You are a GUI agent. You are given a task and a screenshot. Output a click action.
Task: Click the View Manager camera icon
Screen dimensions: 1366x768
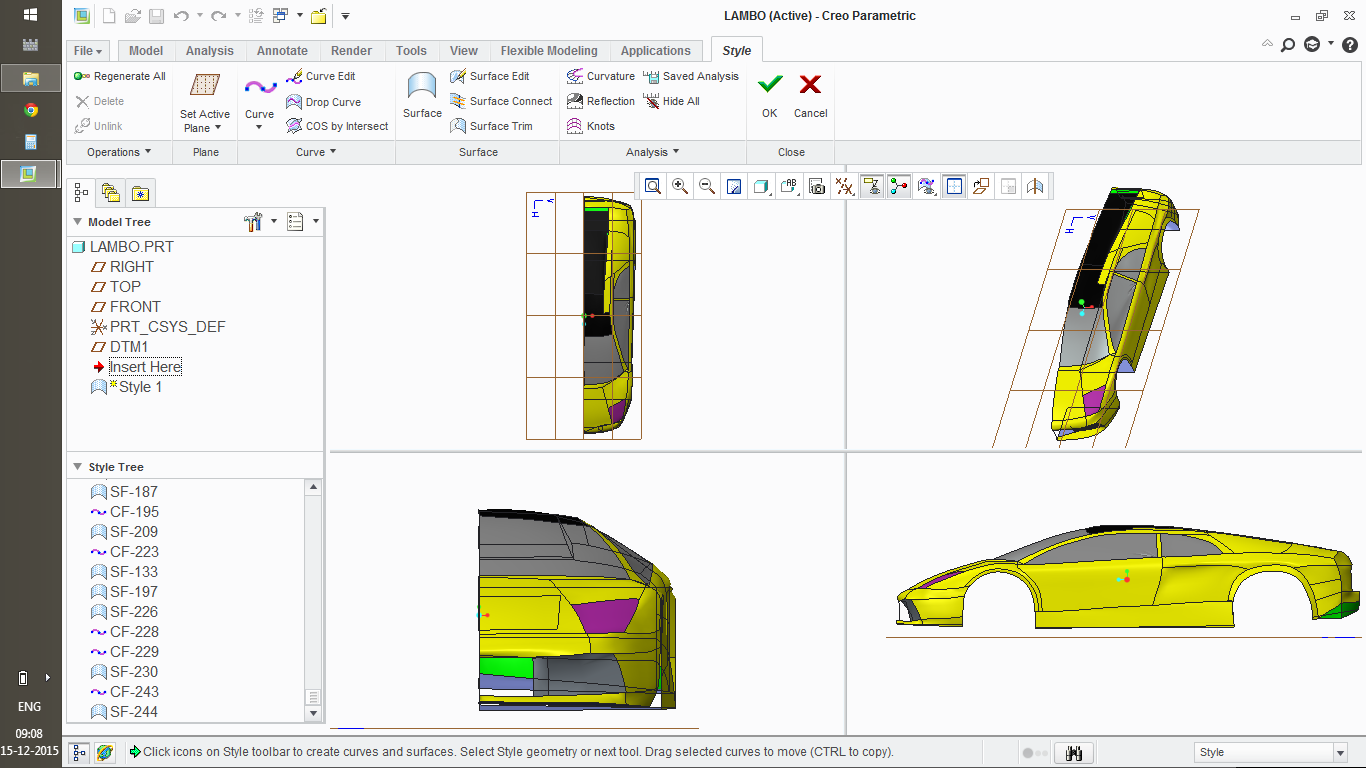[817, 186]
